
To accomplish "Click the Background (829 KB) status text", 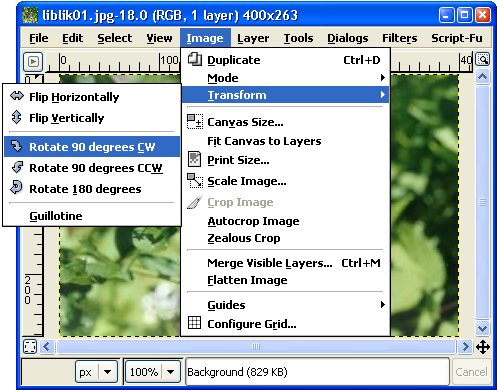I will pyautogui.click(x=237, y=372).
